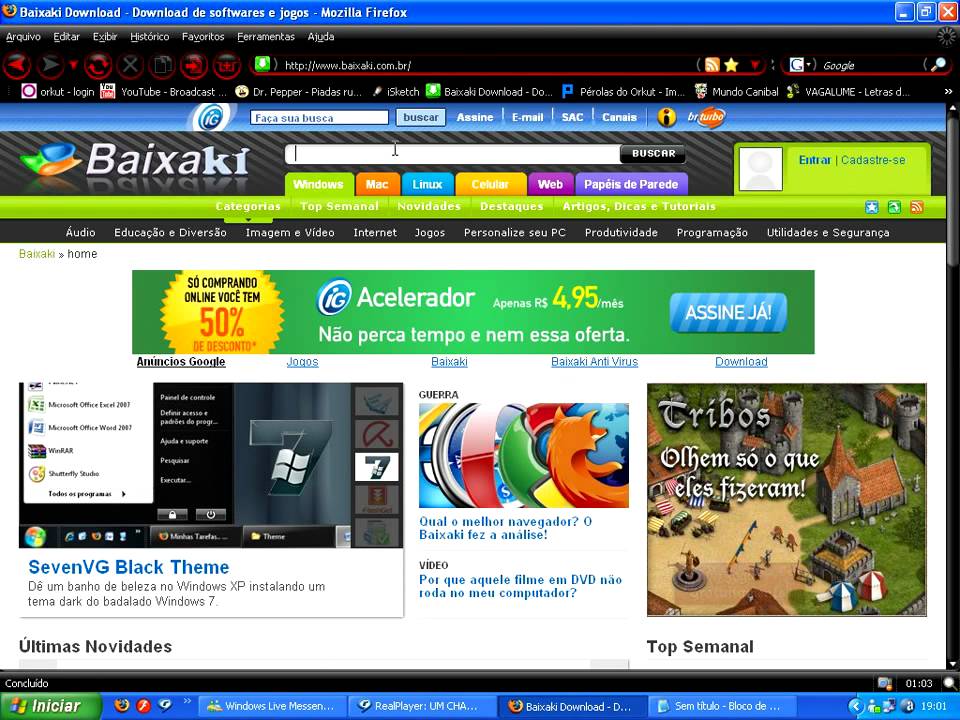Click the Tribos game advertisement image

coord(786,499)
